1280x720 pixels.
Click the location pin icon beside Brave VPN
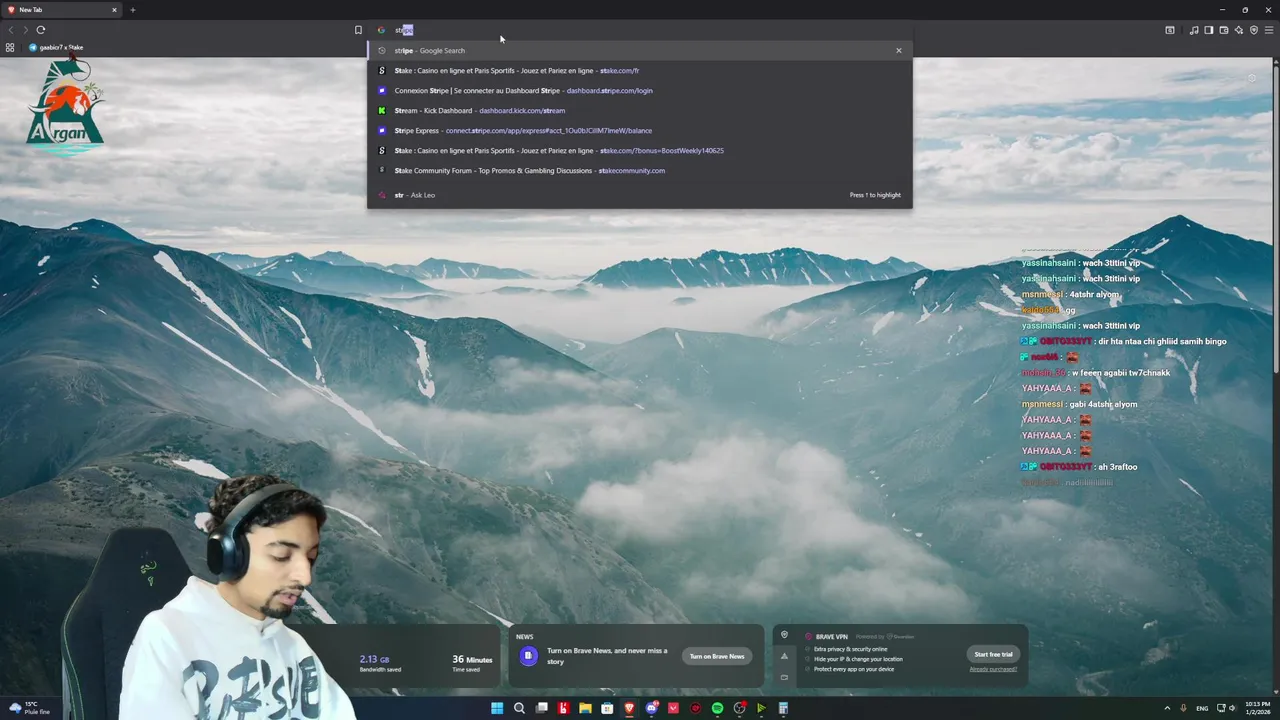tap(784, 635)
